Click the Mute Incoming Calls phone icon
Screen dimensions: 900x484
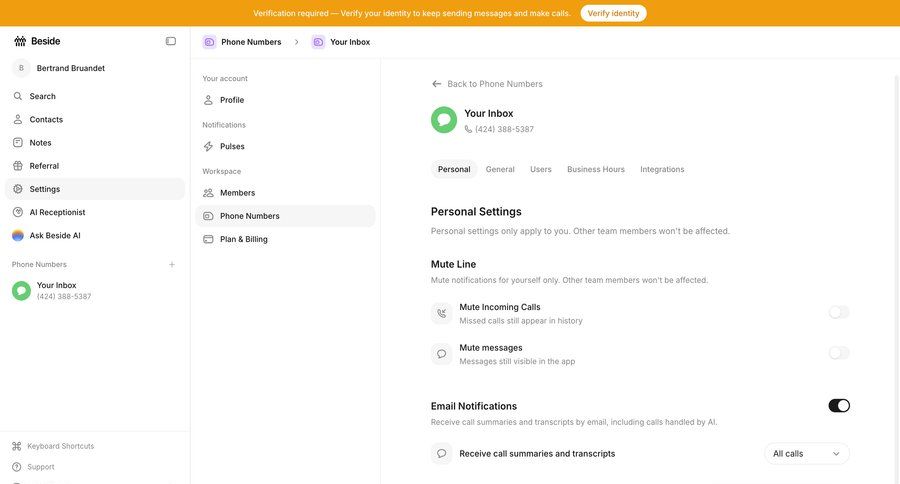[x=441, y=313]
